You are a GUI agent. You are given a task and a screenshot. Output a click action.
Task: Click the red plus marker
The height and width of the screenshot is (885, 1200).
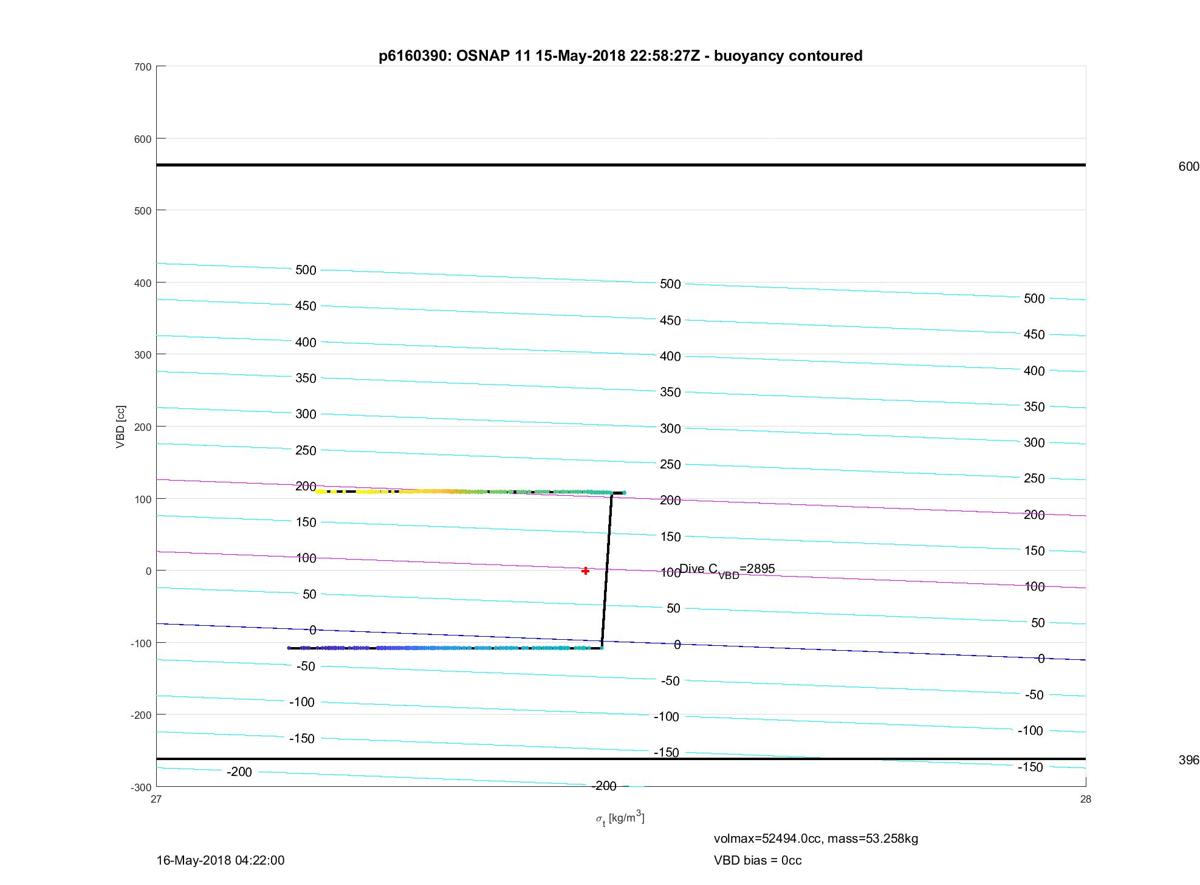click(x=585, y=571)
